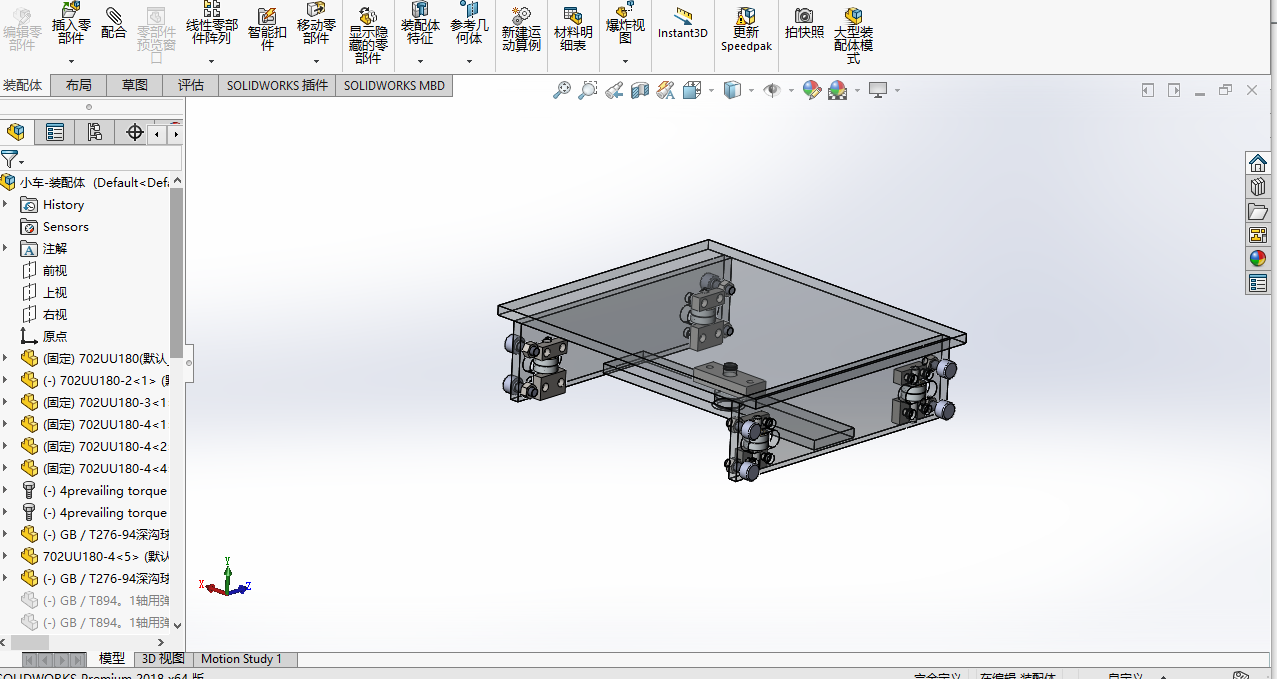
Task: Open the Motion Study 1 tab
Action: point(242,659)
